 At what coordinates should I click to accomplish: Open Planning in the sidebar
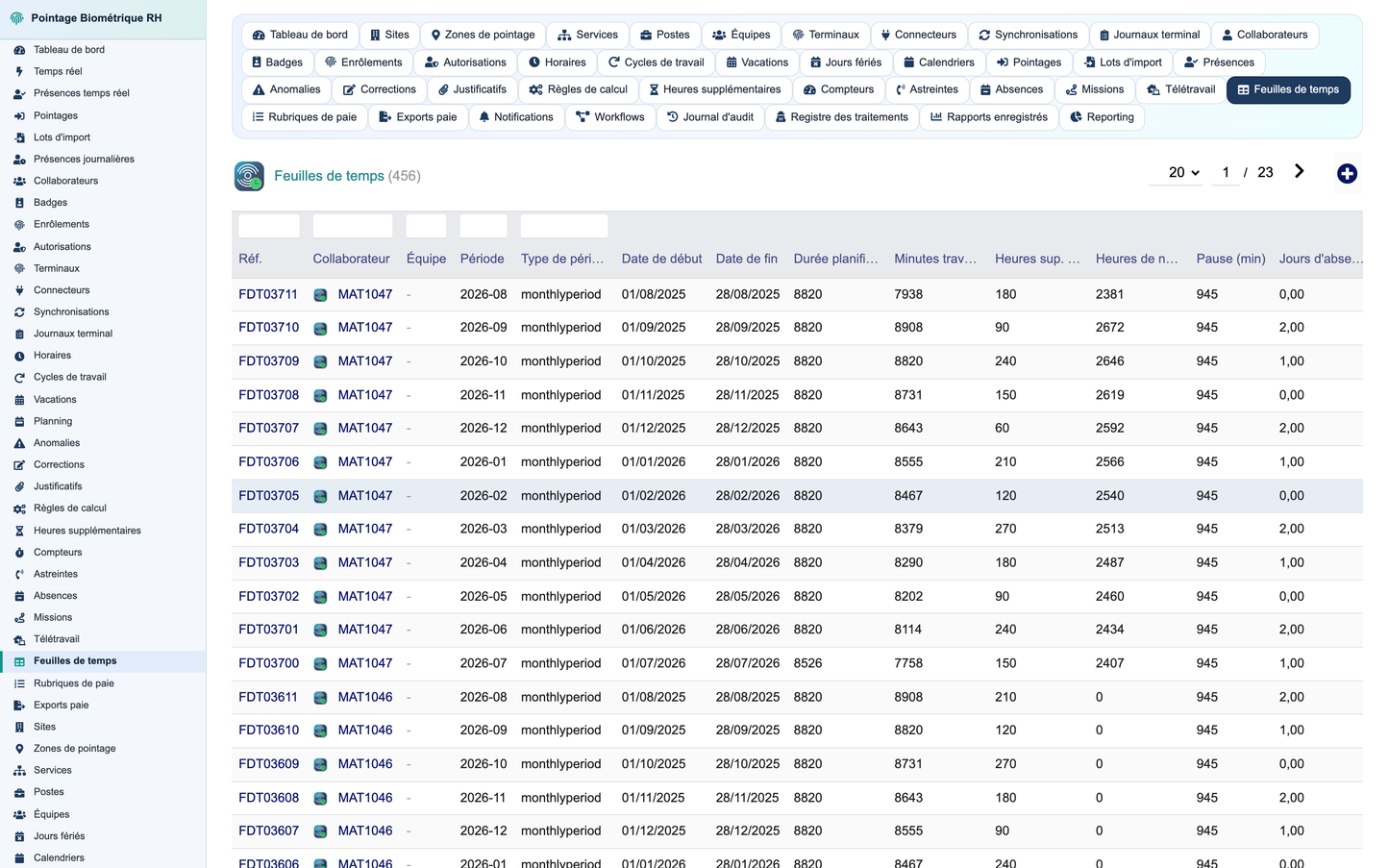pyautogui.click(x=53, y=422)
